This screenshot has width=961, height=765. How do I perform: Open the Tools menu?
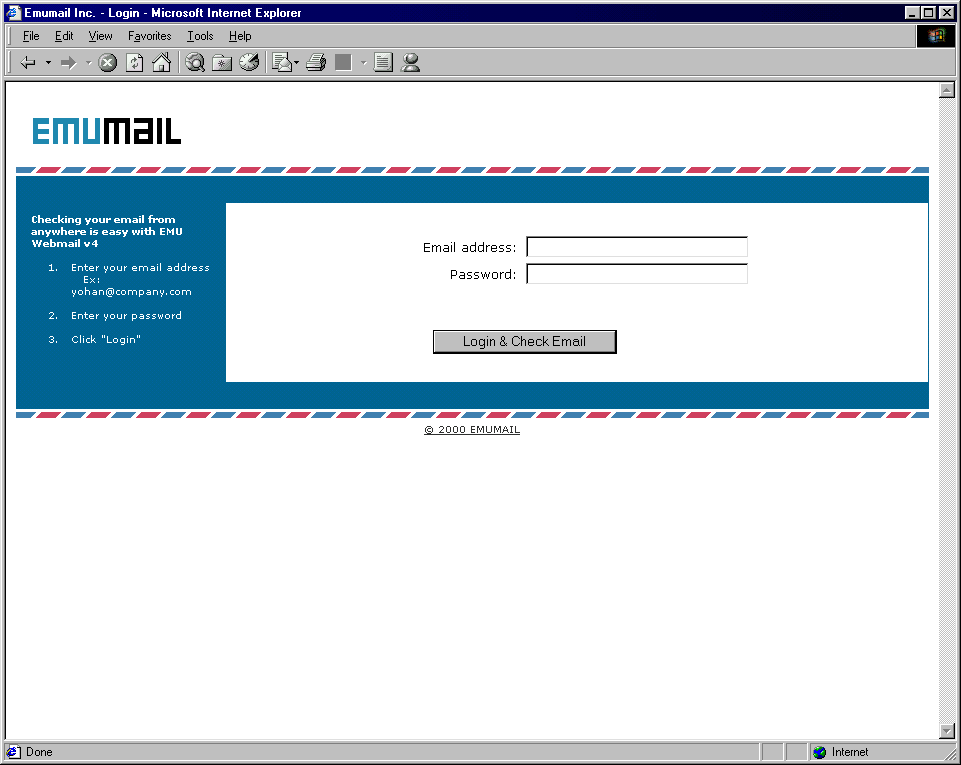(200, 36)
